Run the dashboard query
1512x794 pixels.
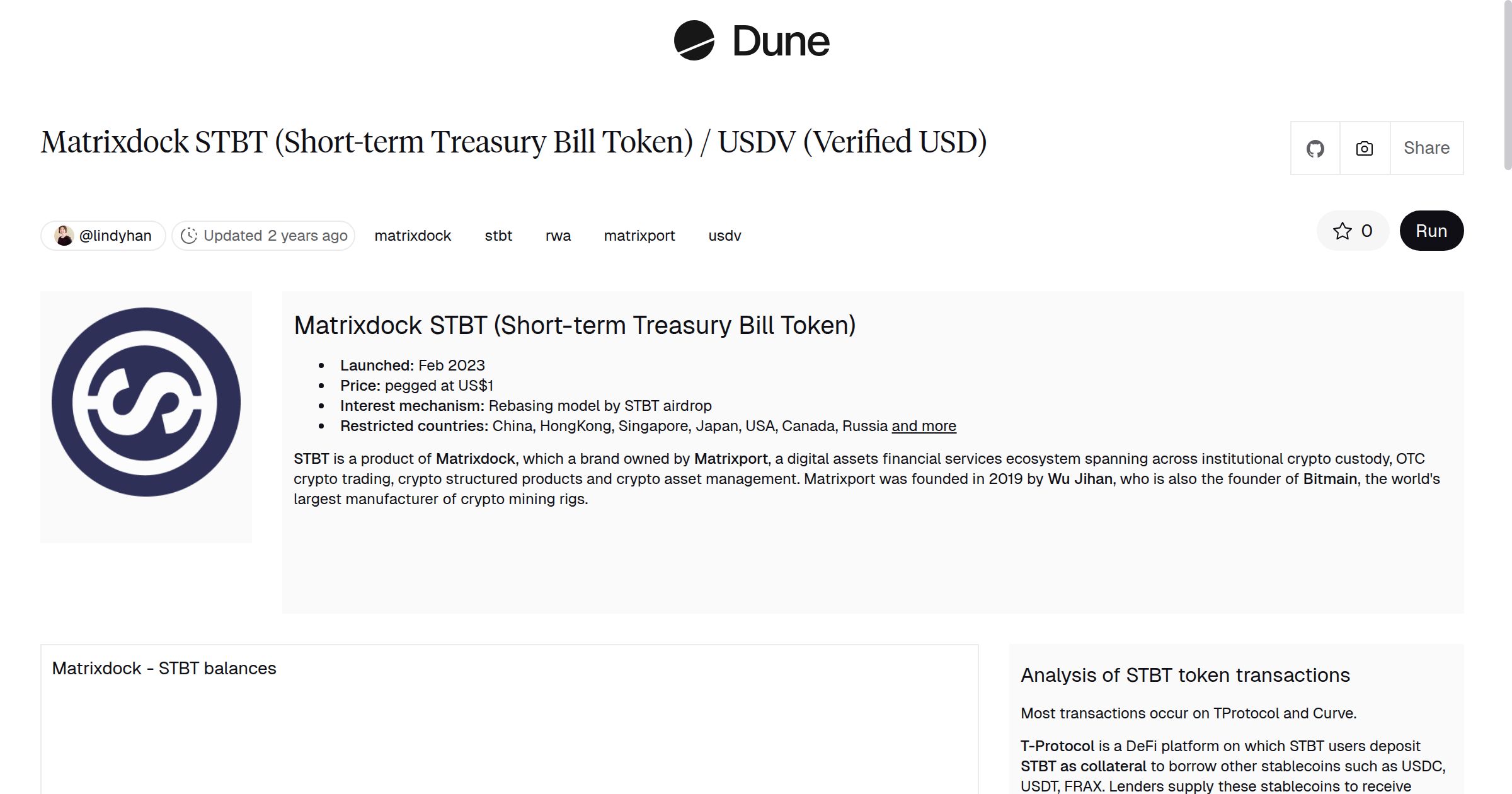tap(1431, 231)
